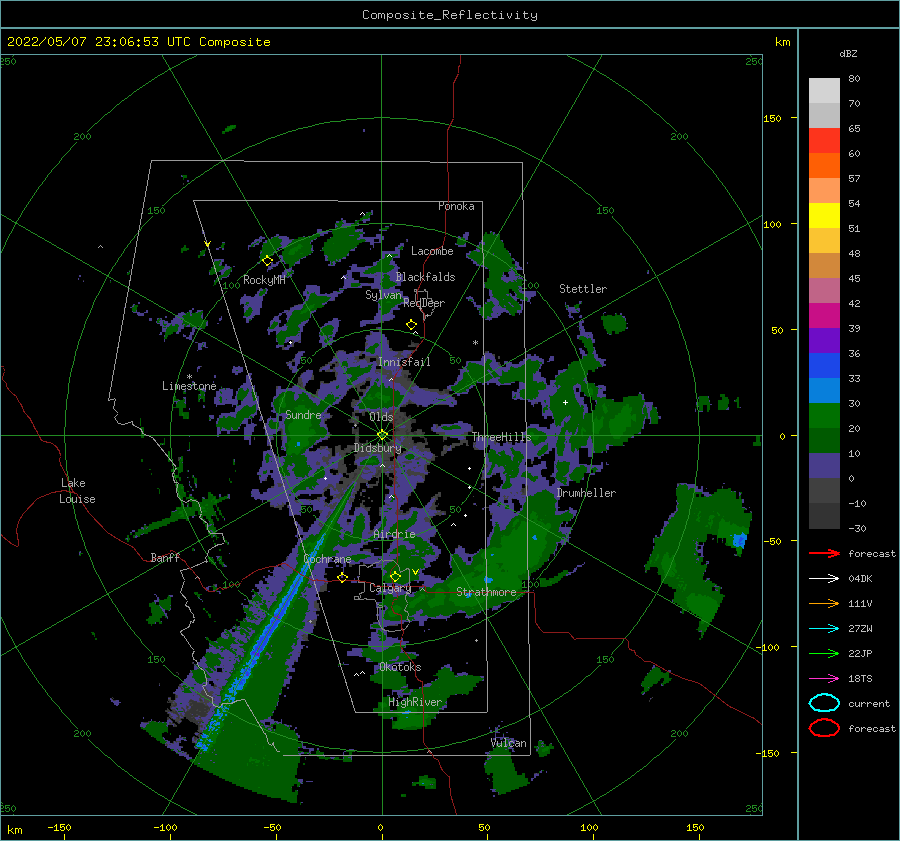This screenshot has width=900, height=841.
Task: Click yellow diamond marker below RedDeer label
Action: click(412, 325)
